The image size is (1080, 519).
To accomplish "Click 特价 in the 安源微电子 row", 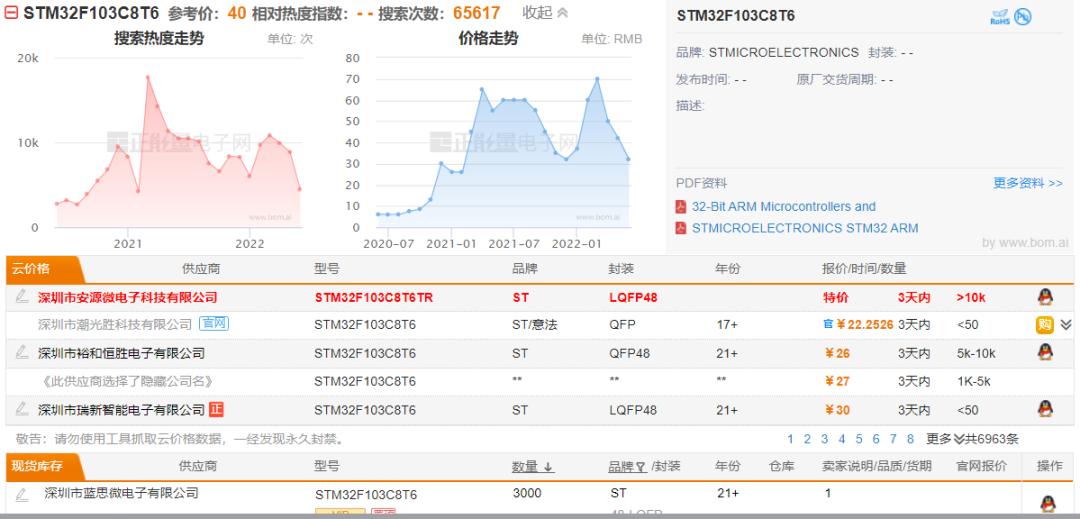I will click(835, 297).
